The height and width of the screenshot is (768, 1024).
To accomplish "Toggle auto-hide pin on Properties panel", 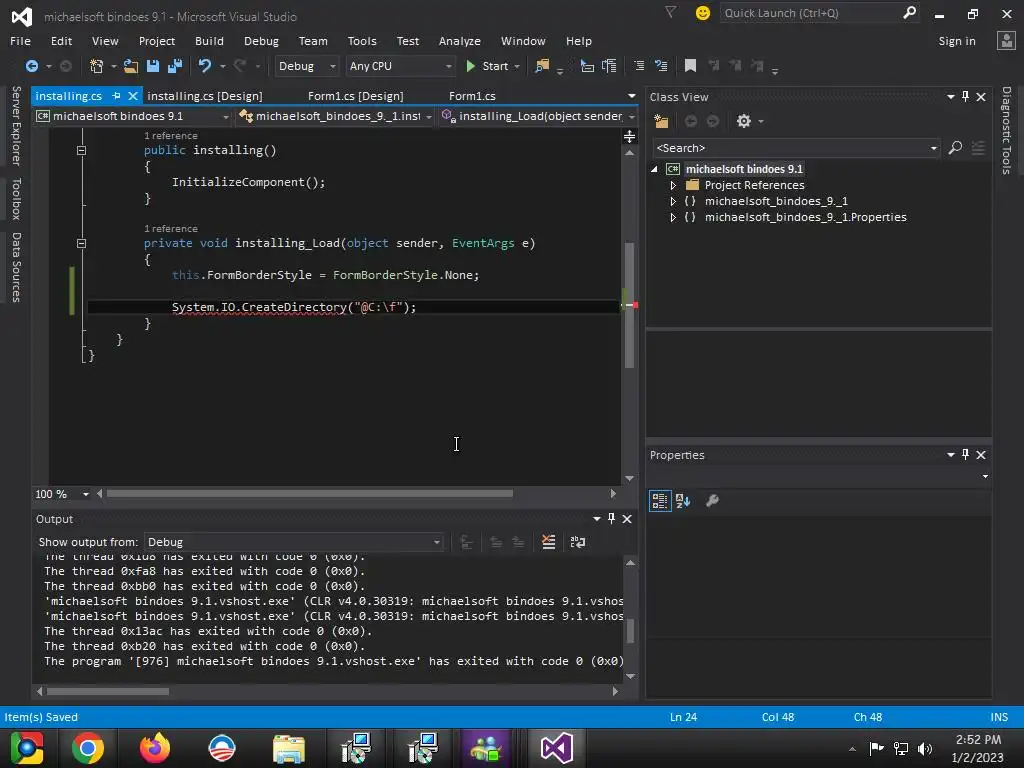I will (x=965, y=455).
